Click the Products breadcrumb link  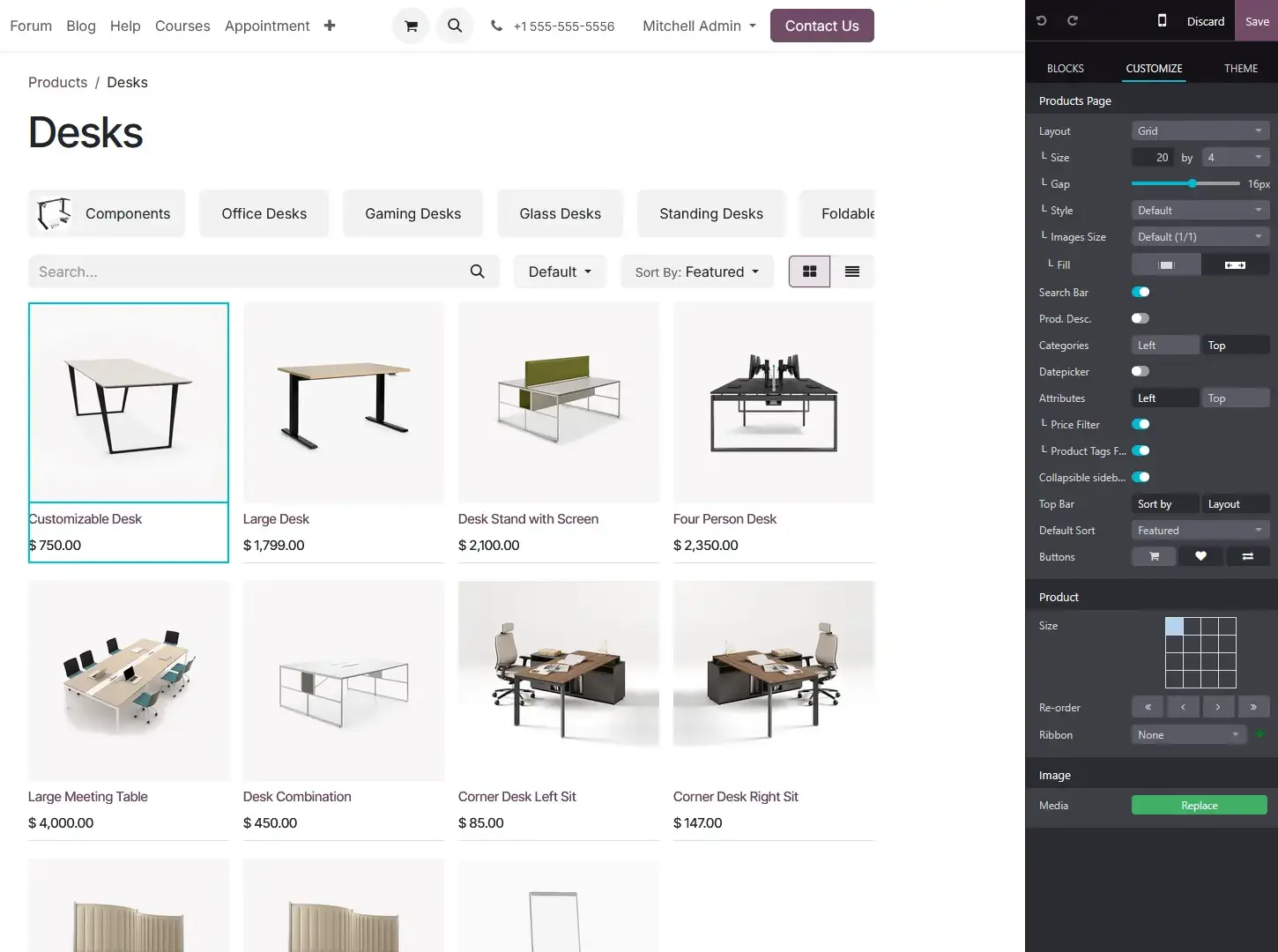pyautogui.click(x=57, y=82)
